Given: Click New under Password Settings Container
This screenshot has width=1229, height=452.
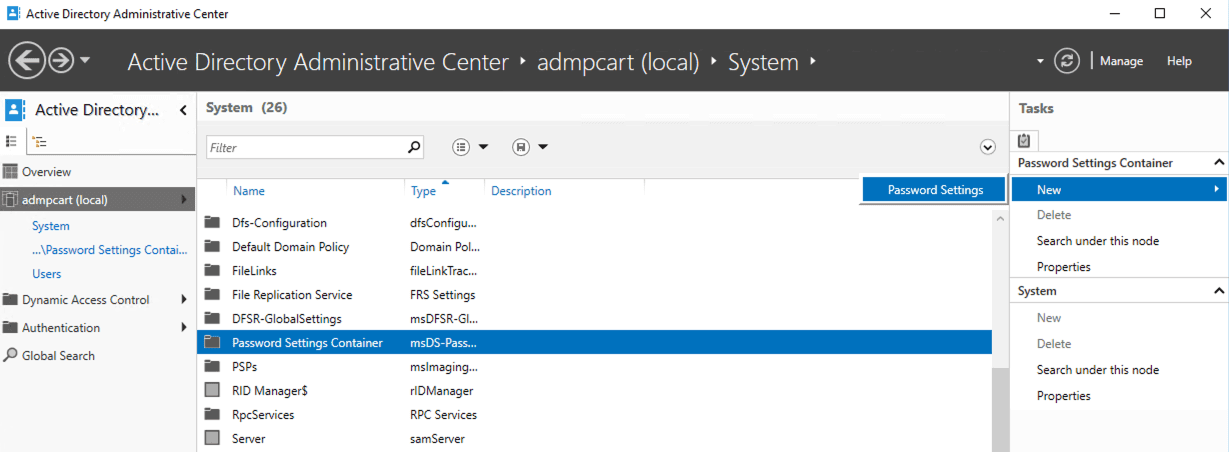Looking at the screenshot, I should [1119, 190].
